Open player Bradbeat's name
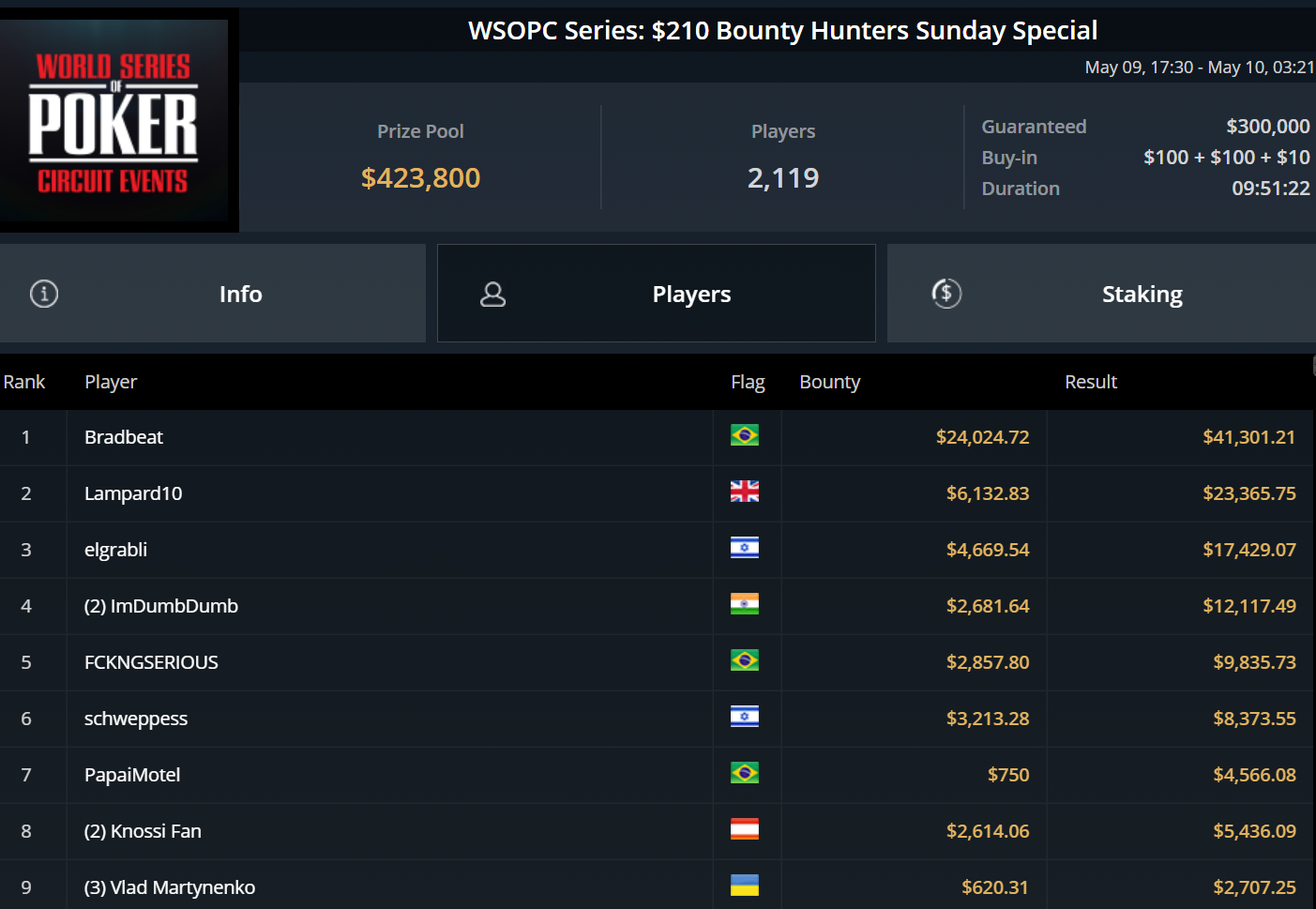 [x=124, y=437]
